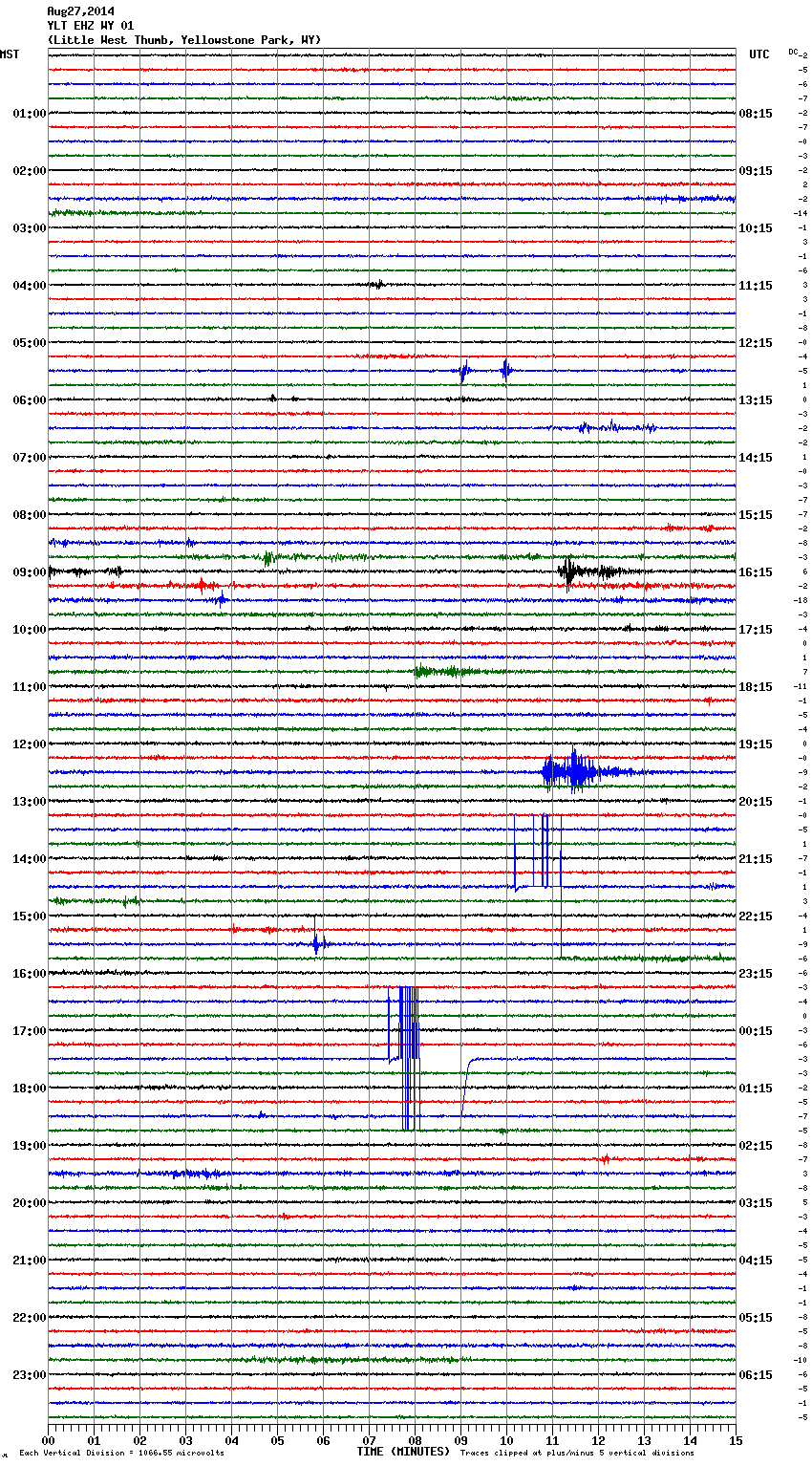The height and width of the screenshot is (1466, 812).
Task: Select the 05:00 MST row label
Action: 29,343
